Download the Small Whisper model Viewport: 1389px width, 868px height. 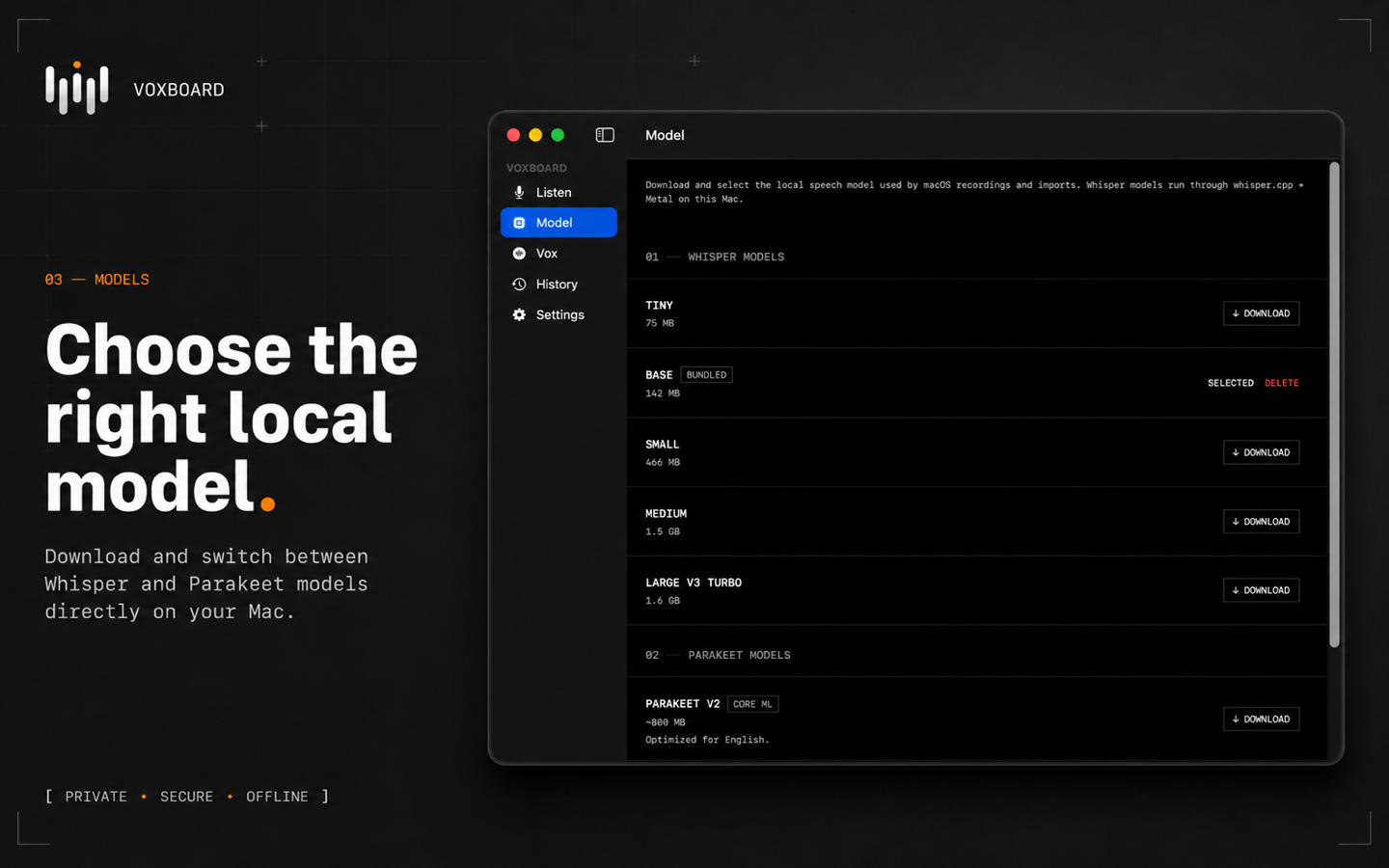tap(1261, 452)
